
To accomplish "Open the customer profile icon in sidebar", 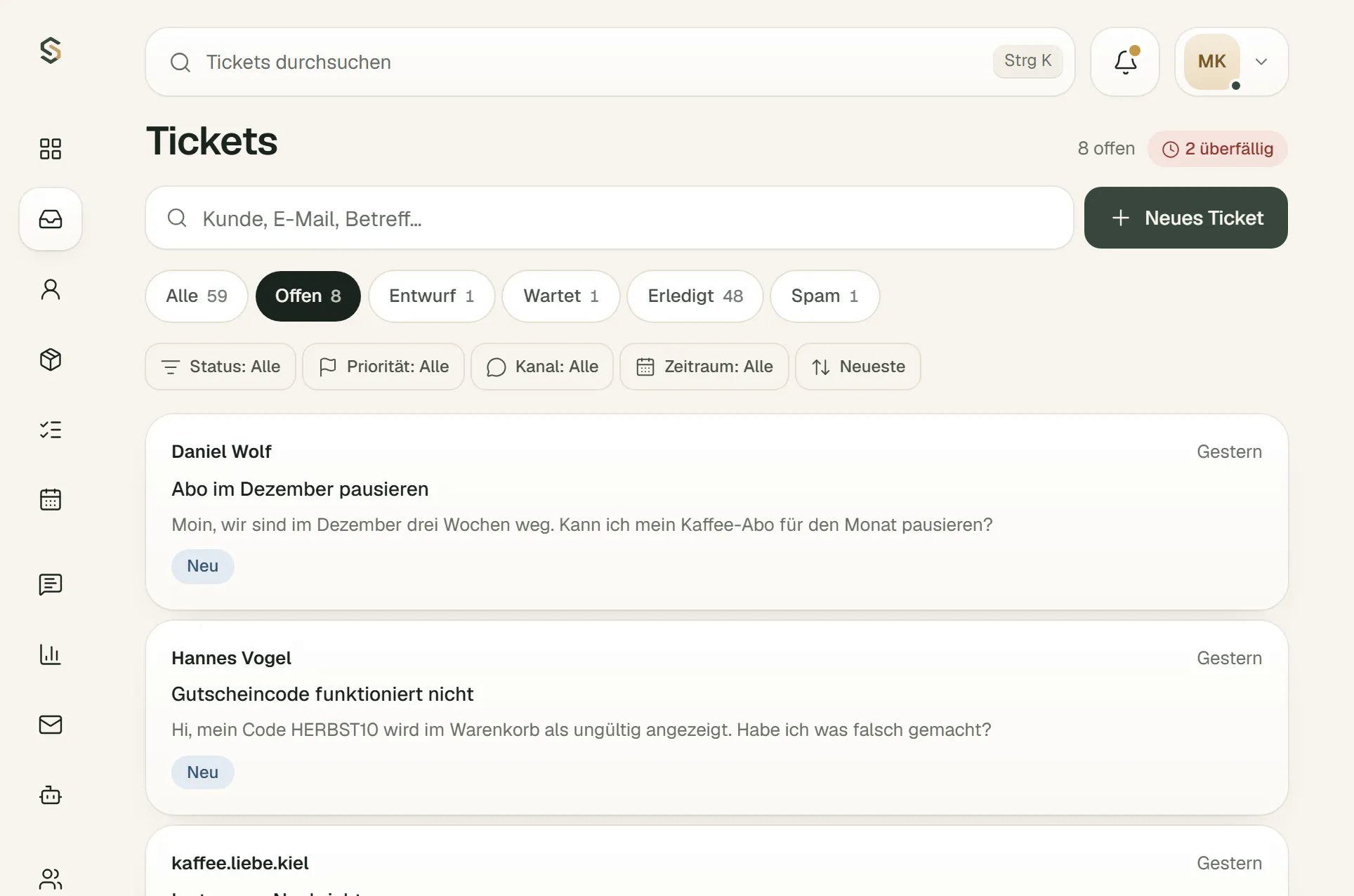I will [51, 289].
